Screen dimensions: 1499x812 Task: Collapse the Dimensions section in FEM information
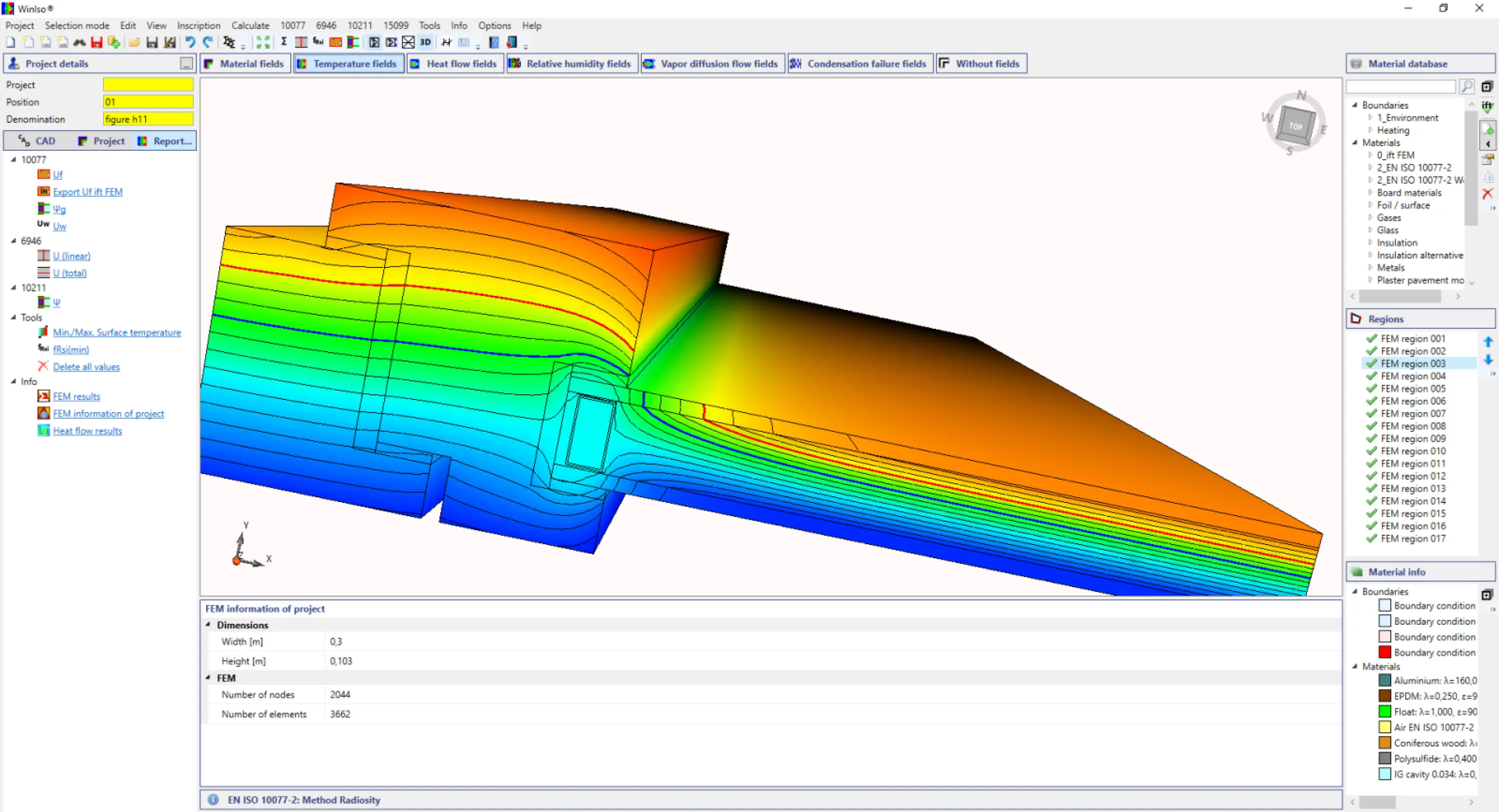209,625
